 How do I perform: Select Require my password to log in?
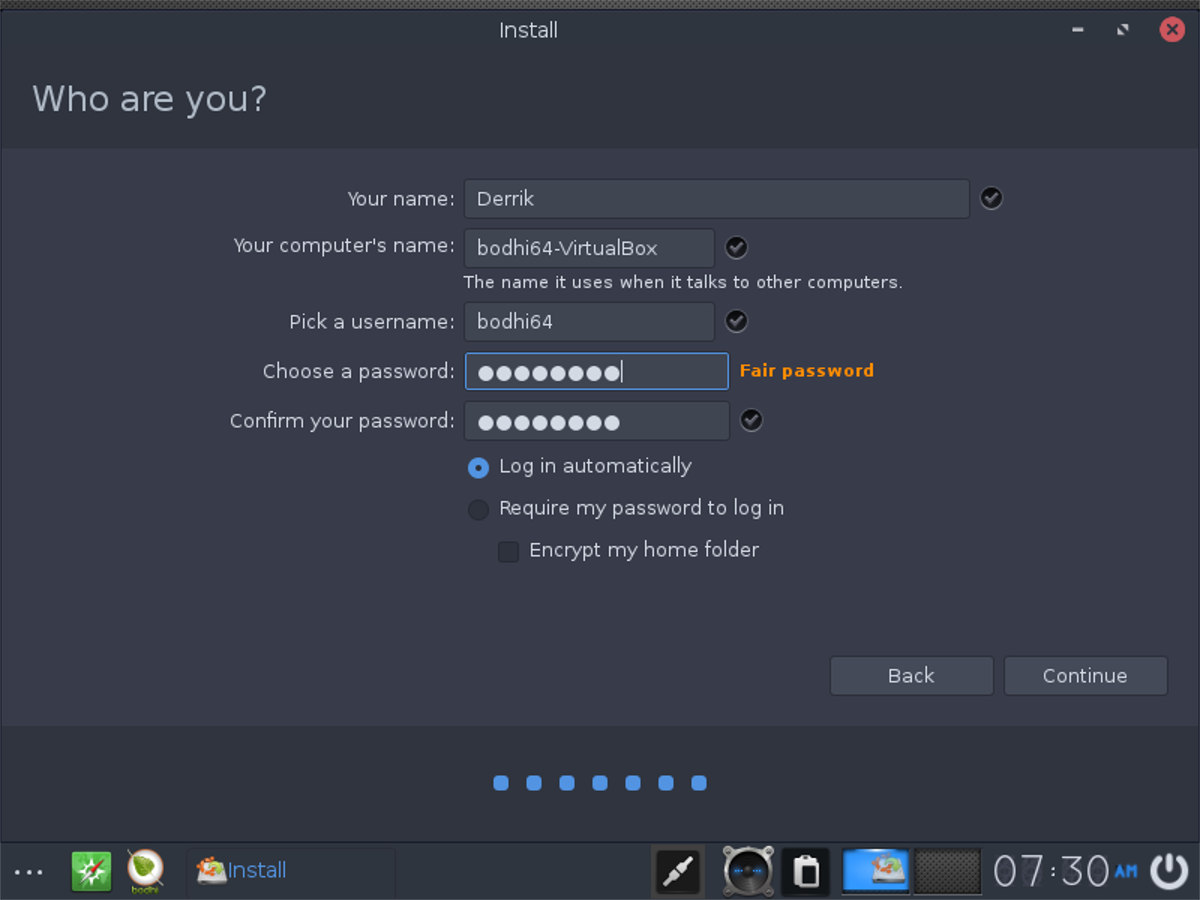click(479, 509)
